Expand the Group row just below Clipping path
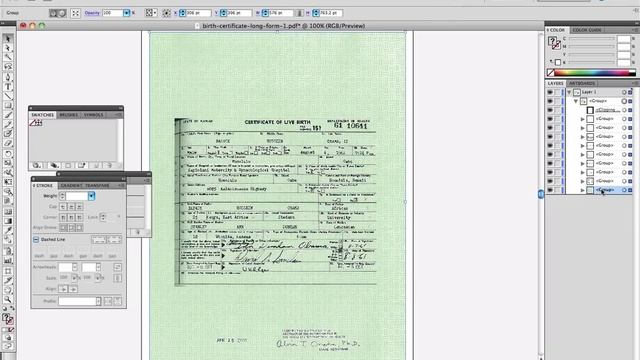Image resolution: width=640 pixels, height=360 pixels. (582, 119)
